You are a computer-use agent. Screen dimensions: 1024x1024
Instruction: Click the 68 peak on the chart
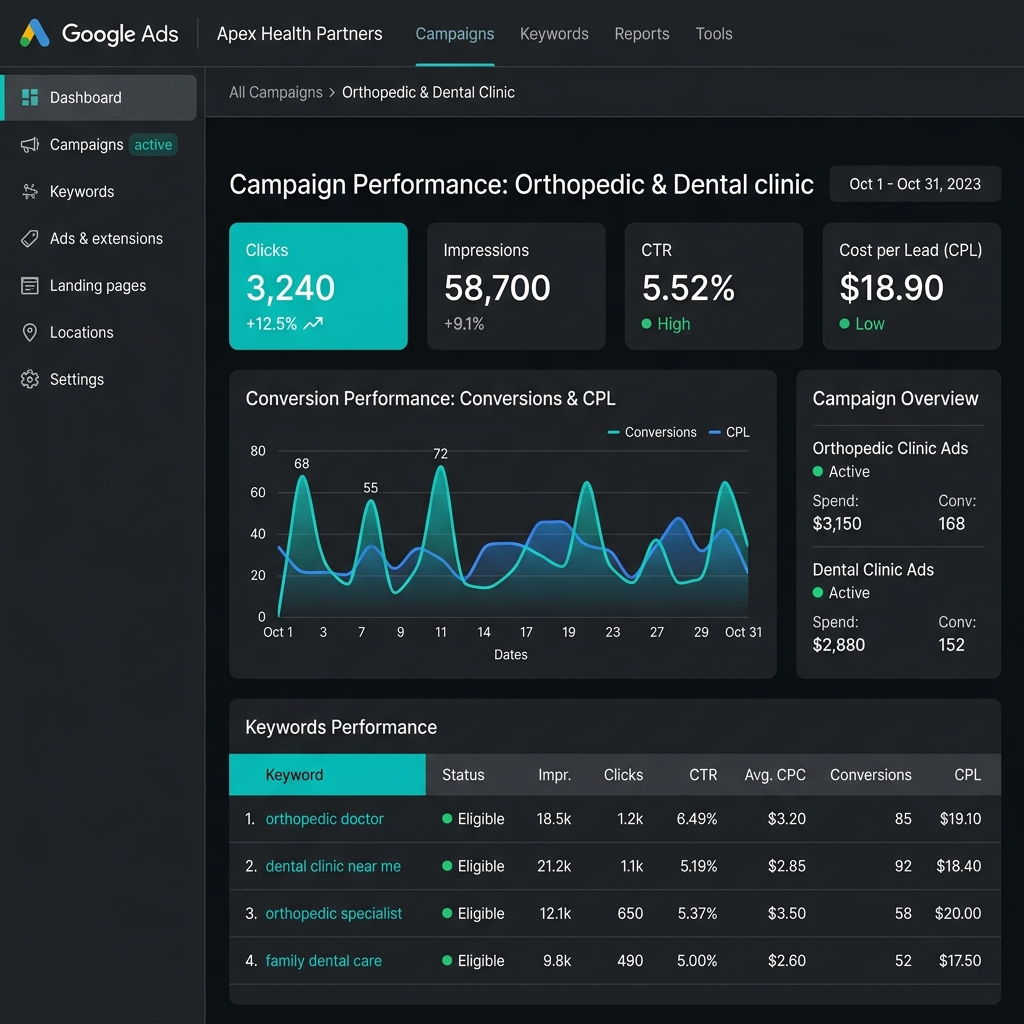(302, 476)
